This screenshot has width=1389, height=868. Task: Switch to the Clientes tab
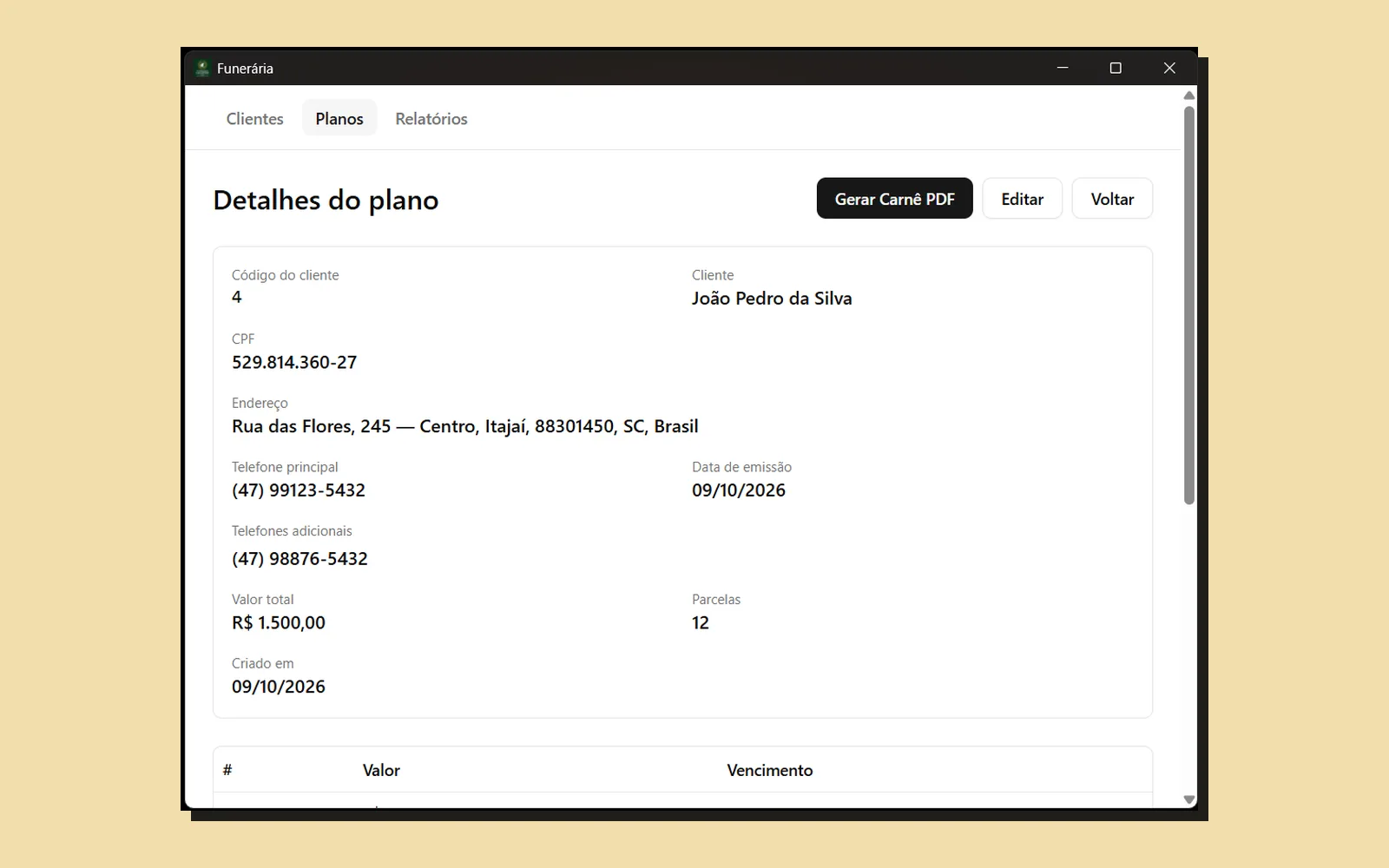[x=254, y=119]
